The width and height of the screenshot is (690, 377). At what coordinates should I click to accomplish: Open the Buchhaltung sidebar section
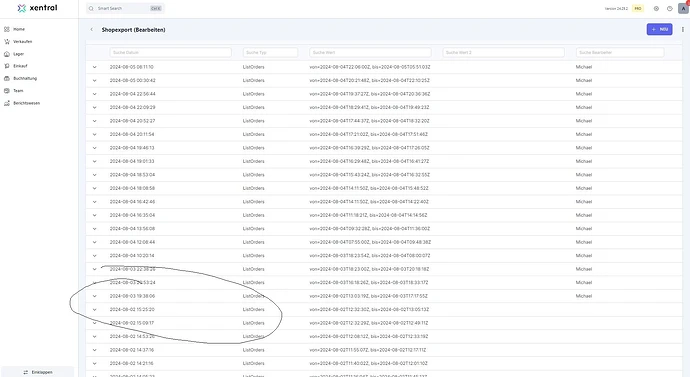[x=20, y=78]
